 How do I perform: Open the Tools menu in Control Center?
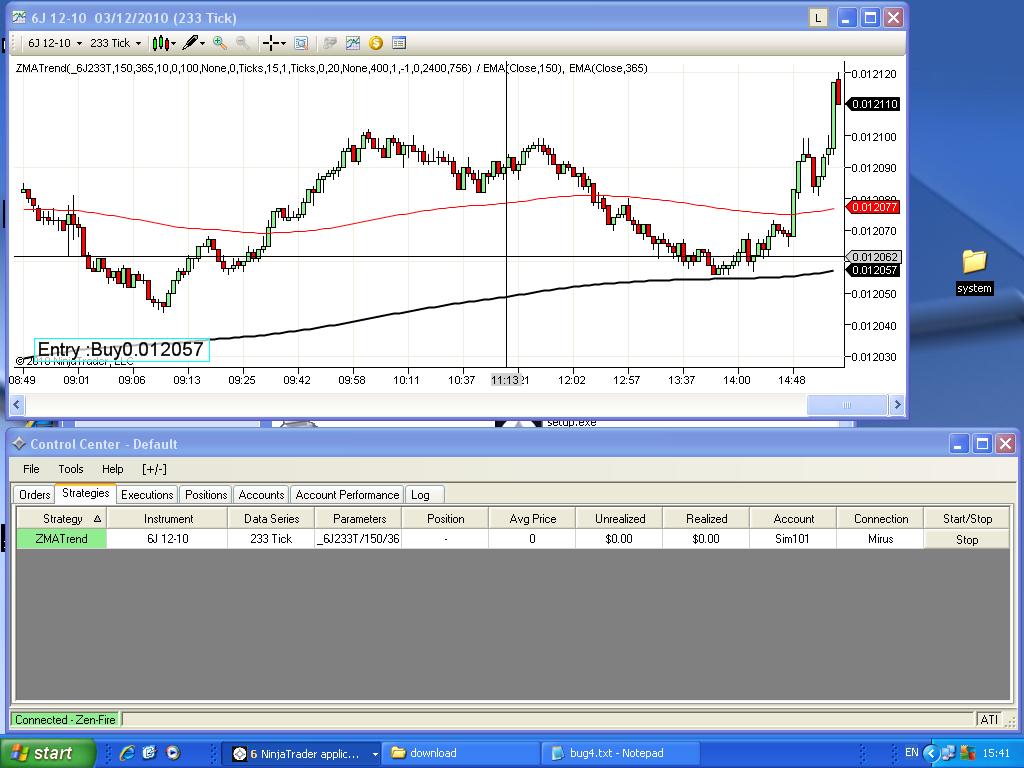pos(71,469)
